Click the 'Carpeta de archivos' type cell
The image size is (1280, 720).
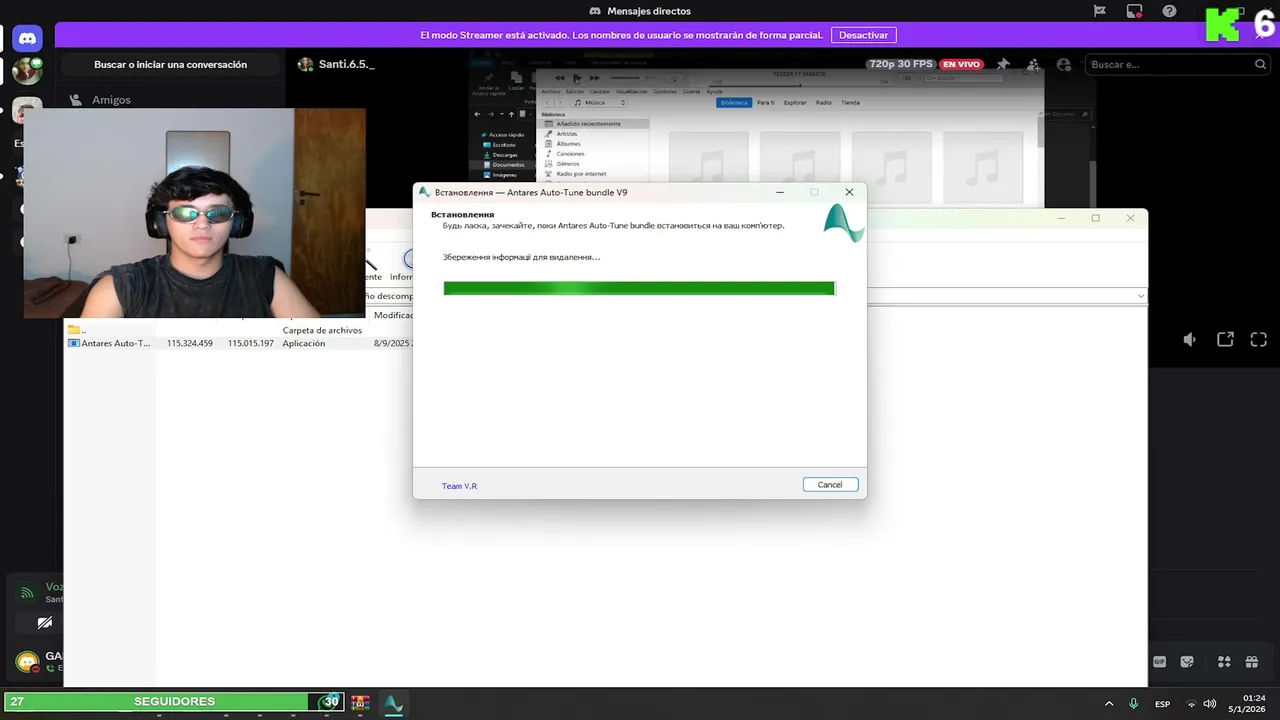coord(322,330)
